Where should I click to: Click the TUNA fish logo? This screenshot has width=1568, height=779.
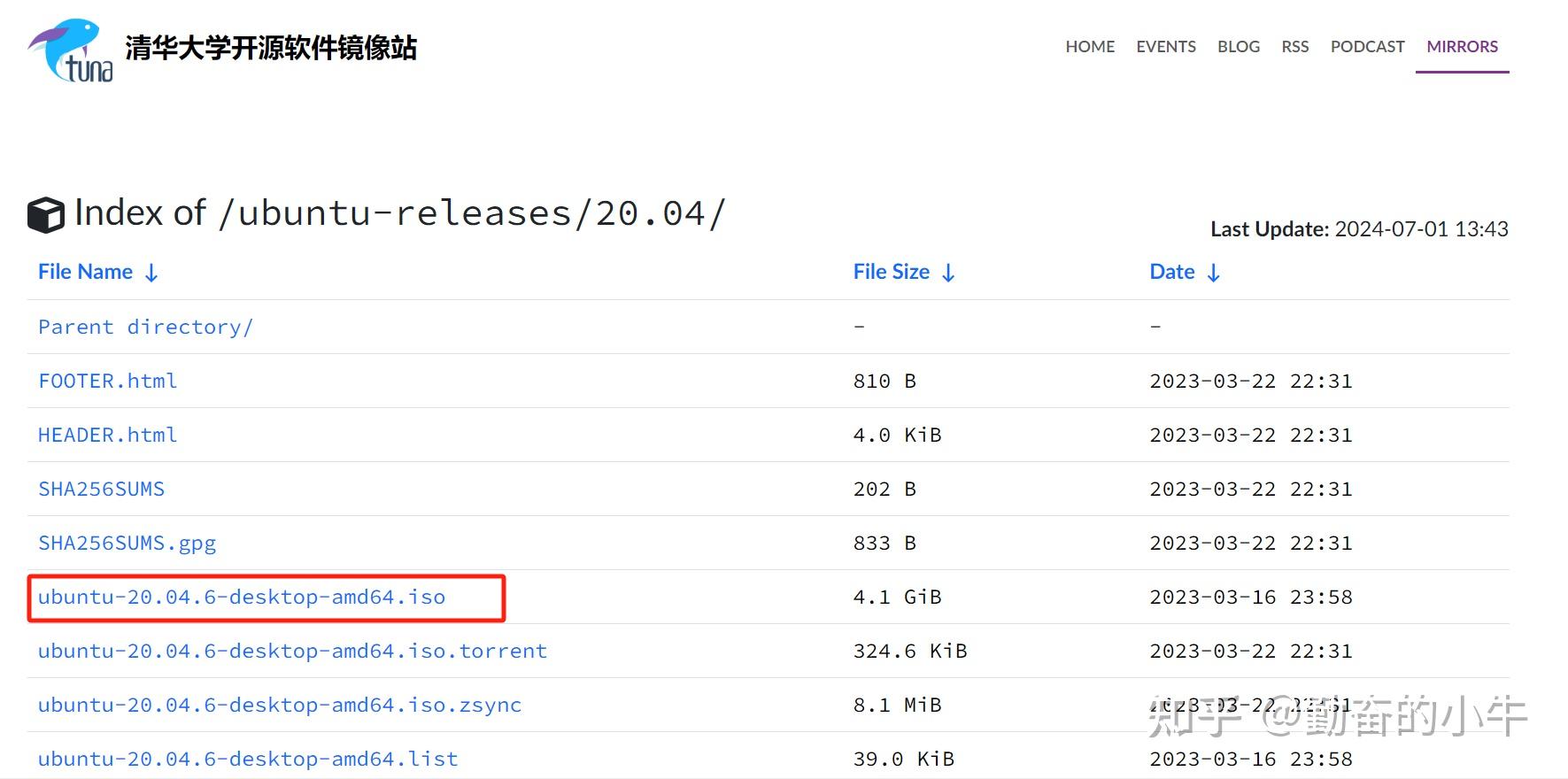[71, 50]
